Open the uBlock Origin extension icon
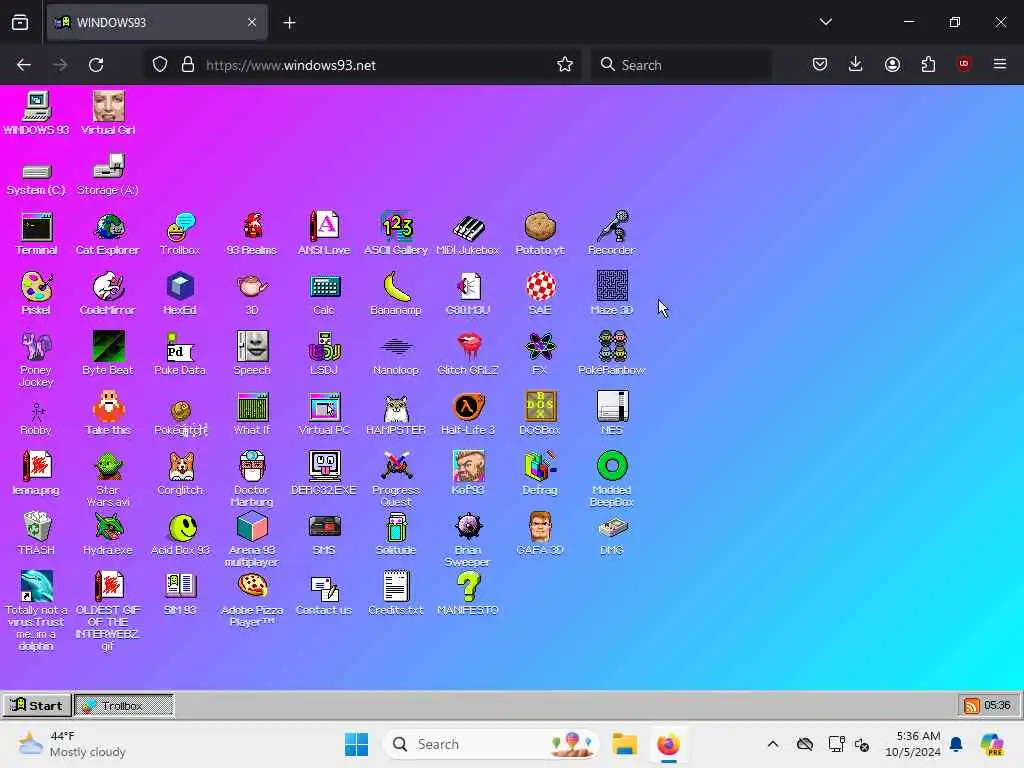The height and width of the screenshot is (768, 1024). (964, 64)
